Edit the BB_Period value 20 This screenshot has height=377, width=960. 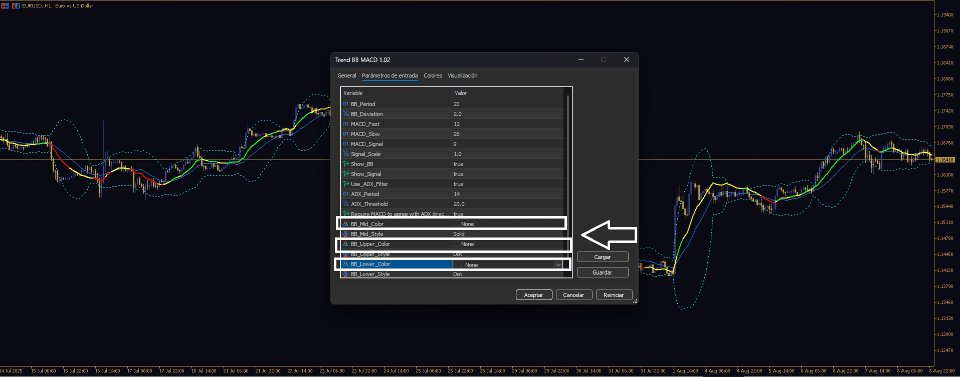[457, 104]
